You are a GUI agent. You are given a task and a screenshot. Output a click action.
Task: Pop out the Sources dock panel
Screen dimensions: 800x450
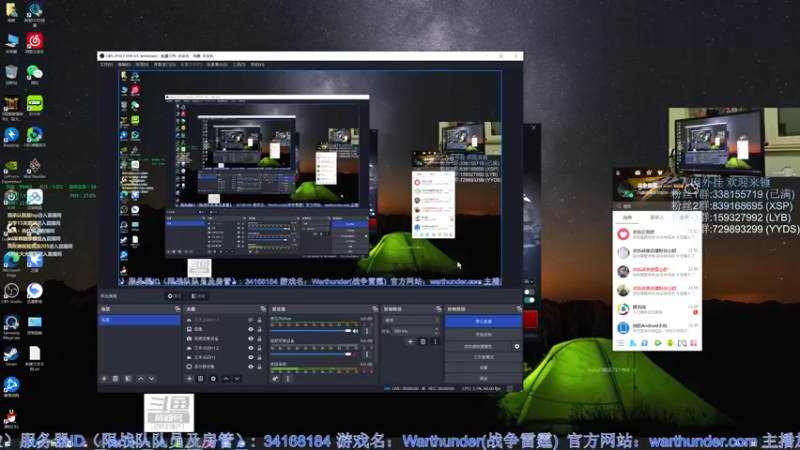click(x=263, y=309)
